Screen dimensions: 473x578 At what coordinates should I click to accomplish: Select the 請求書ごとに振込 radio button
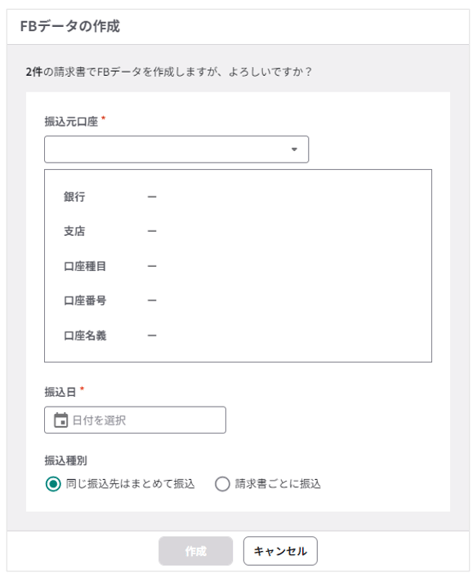(x=222, y=484)
